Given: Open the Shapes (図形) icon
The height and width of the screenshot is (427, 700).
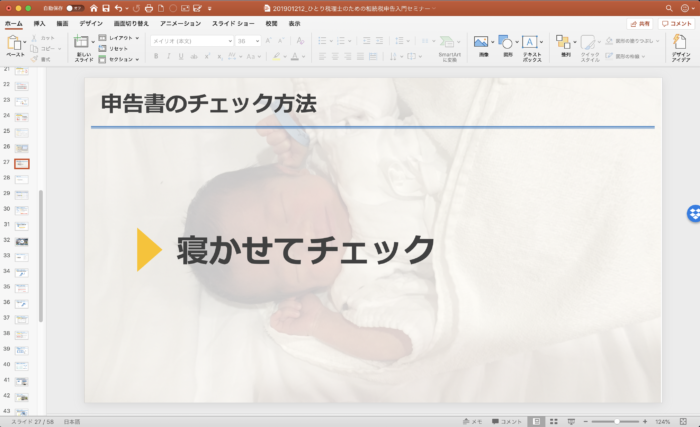Looking at the screenshot, I should [507, 46].
